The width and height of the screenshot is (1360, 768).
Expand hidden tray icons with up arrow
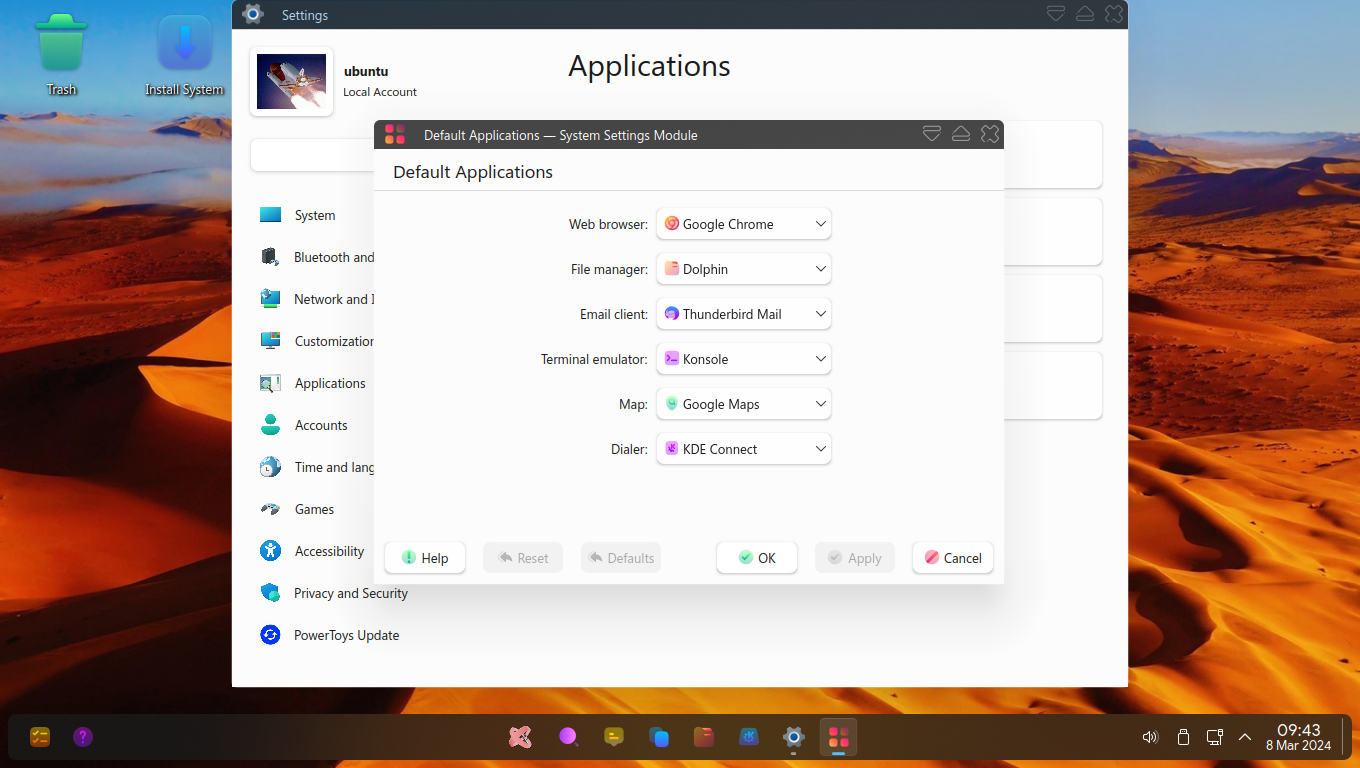pyautogui.click(x=1245, y=737)
